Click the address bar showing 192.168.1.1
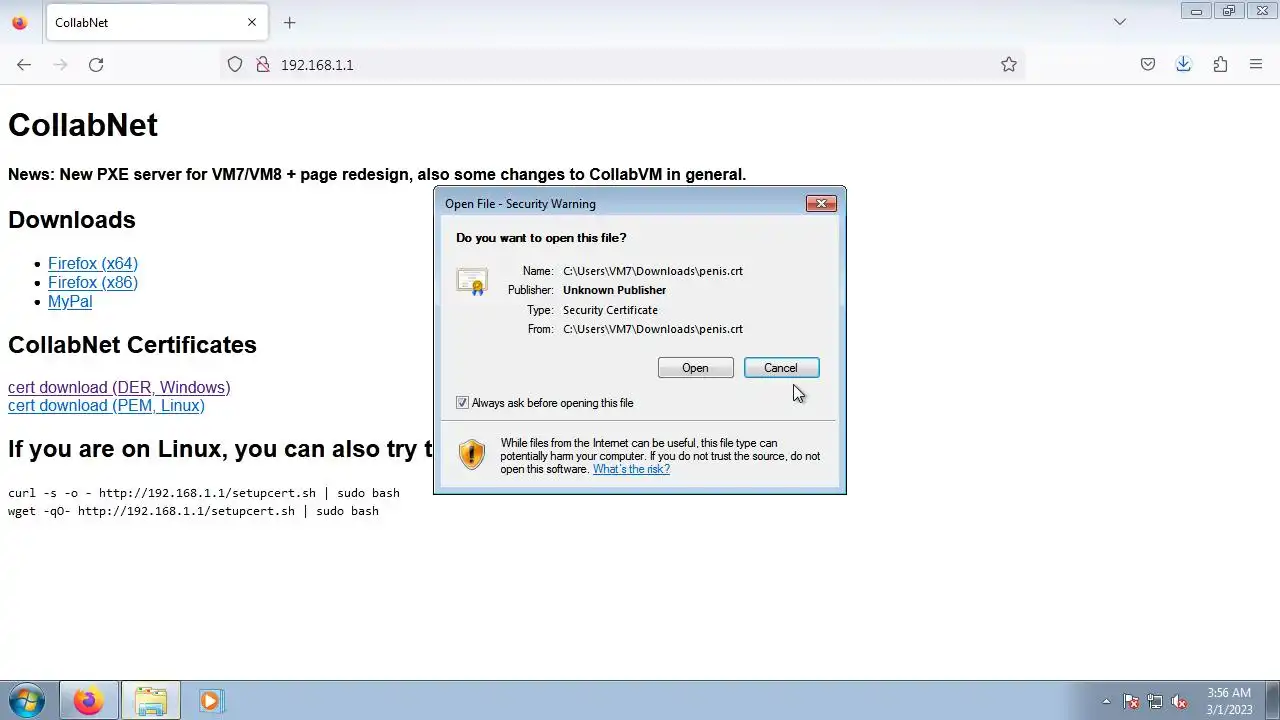1280x720 pixels. [620, 64]
